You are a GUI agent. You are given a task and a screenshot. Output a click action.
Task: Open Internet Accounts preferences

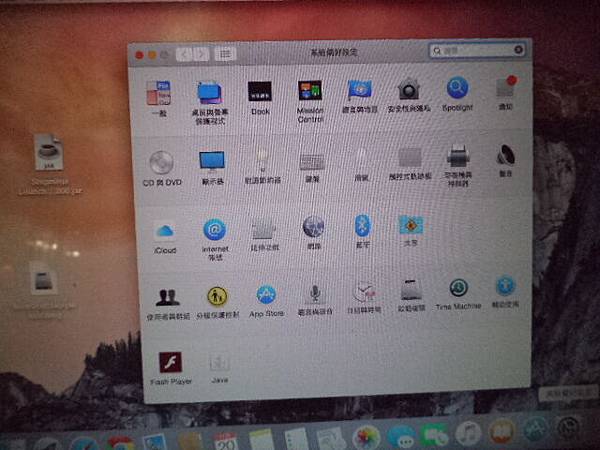pyautogui.click(x=214, y=230)
